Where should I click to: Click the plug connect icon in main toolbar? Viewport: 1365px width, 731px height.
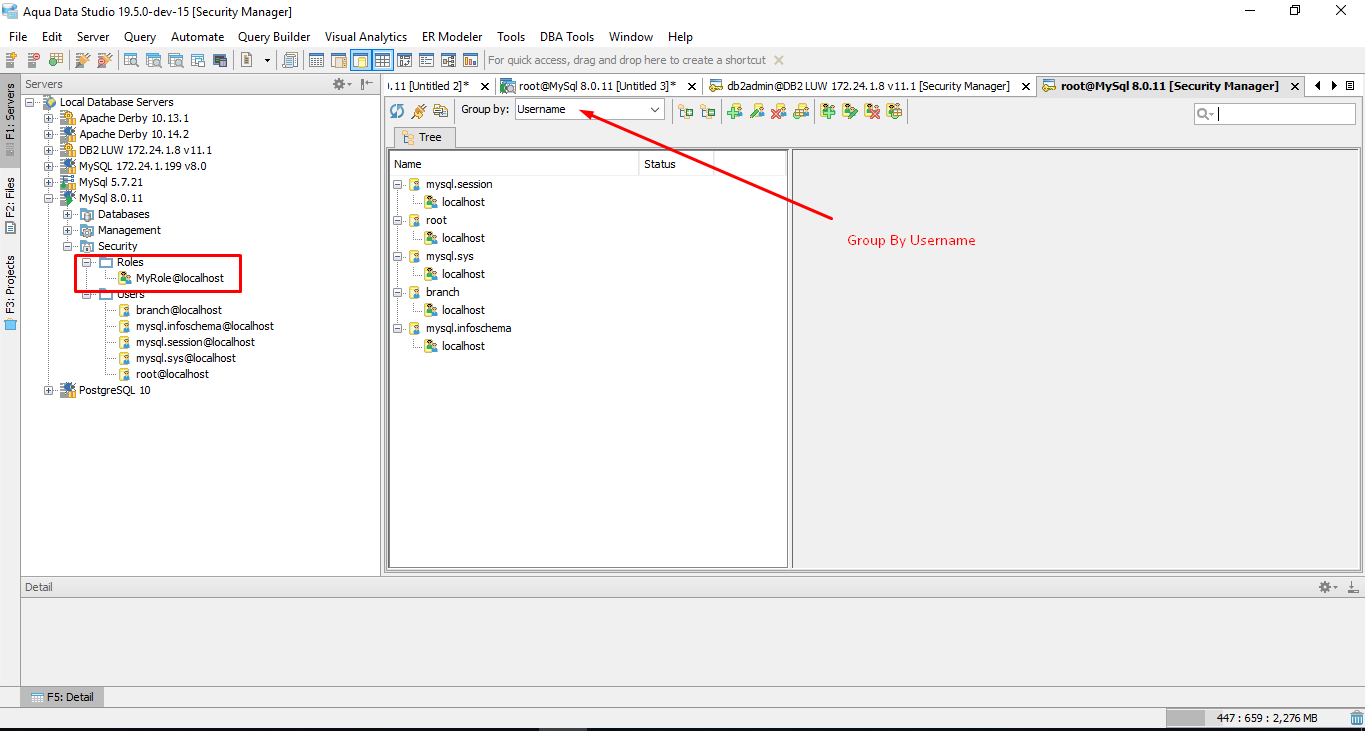(x=82, y=60)
